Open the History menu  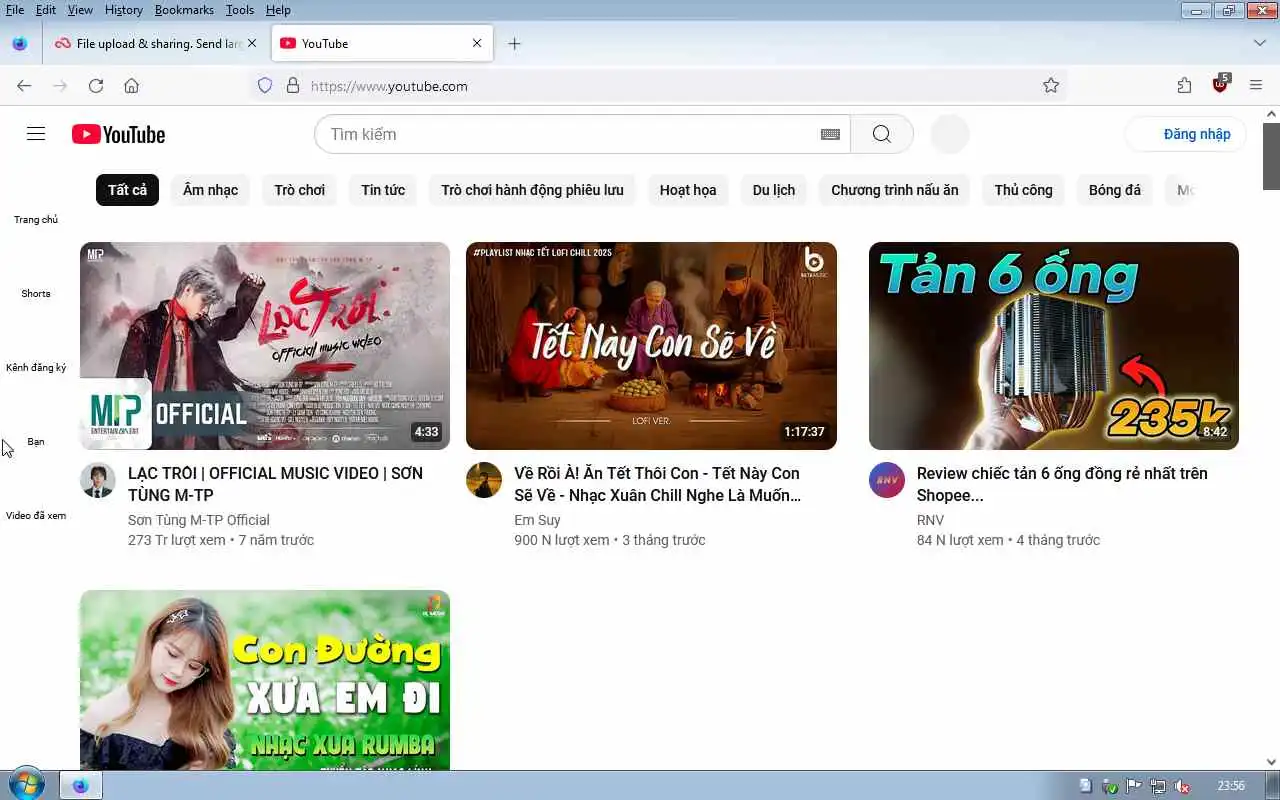click(x=124, y=10)
